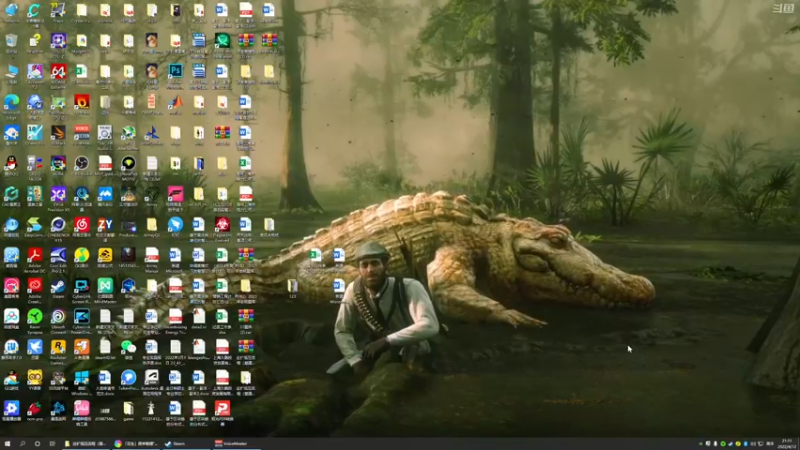Open the Voicemeeter desktop shortcut
The image size is (800, 450).
(82, 136)
